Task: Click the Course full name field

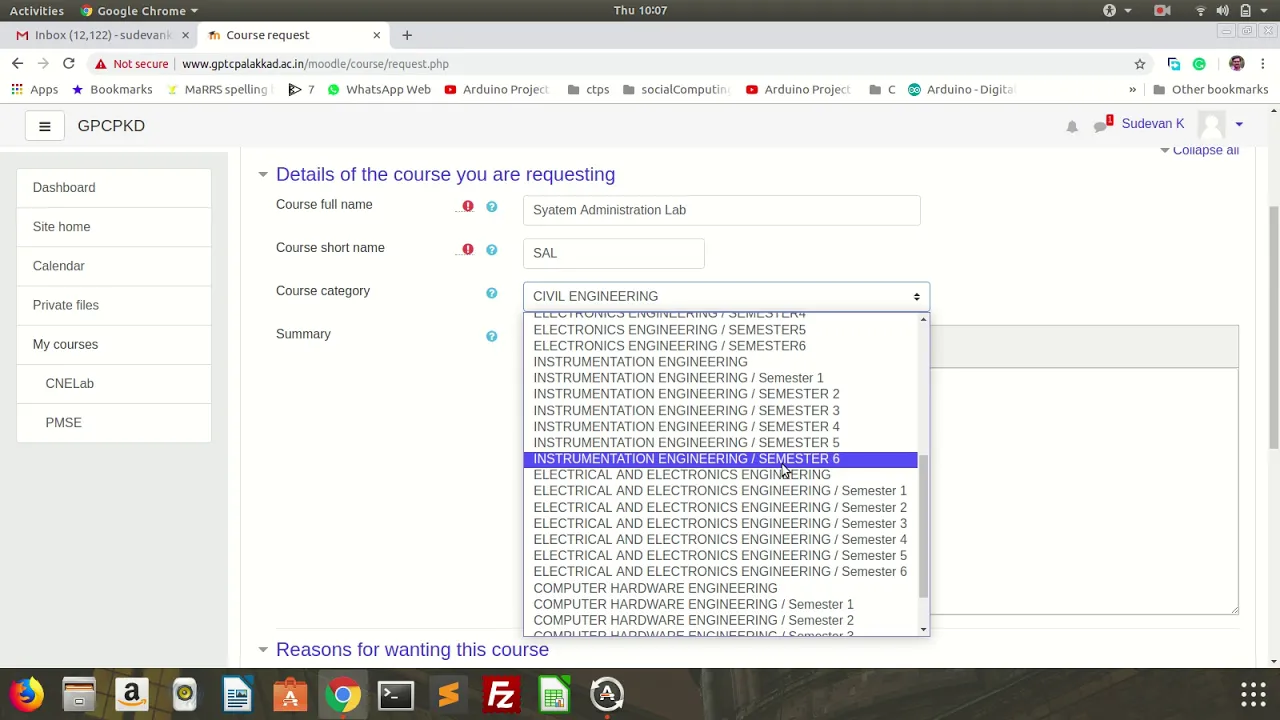Action: (x=721, y=210)
